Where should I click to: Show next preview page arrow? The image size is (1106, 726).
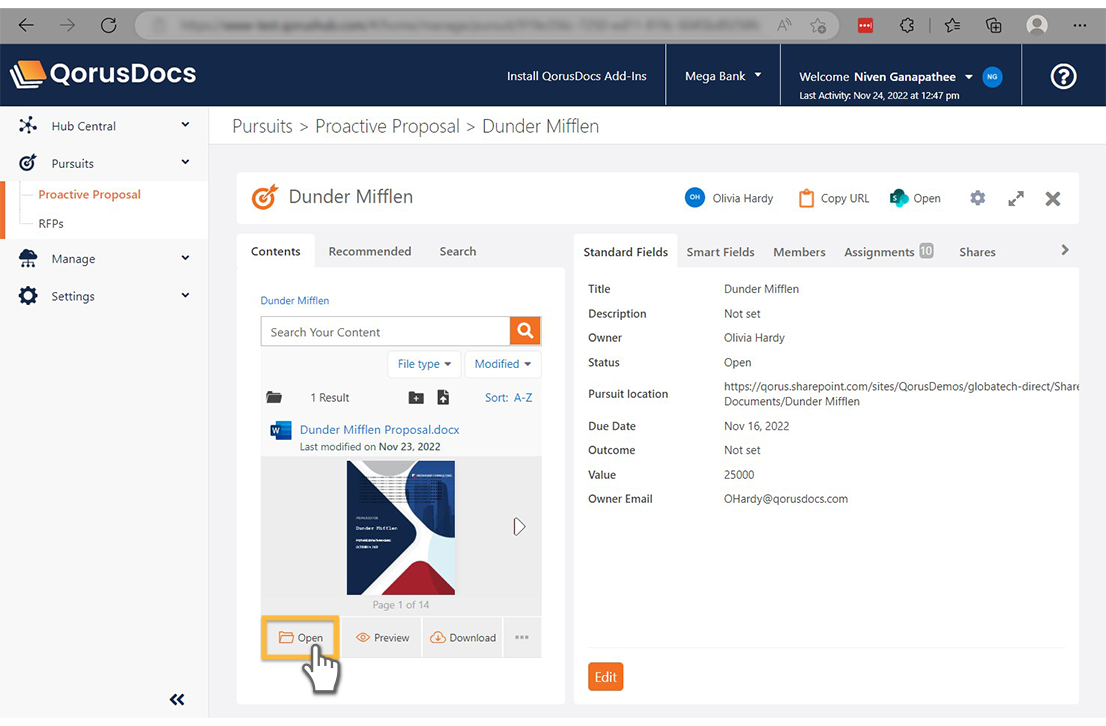pos(519,526)
